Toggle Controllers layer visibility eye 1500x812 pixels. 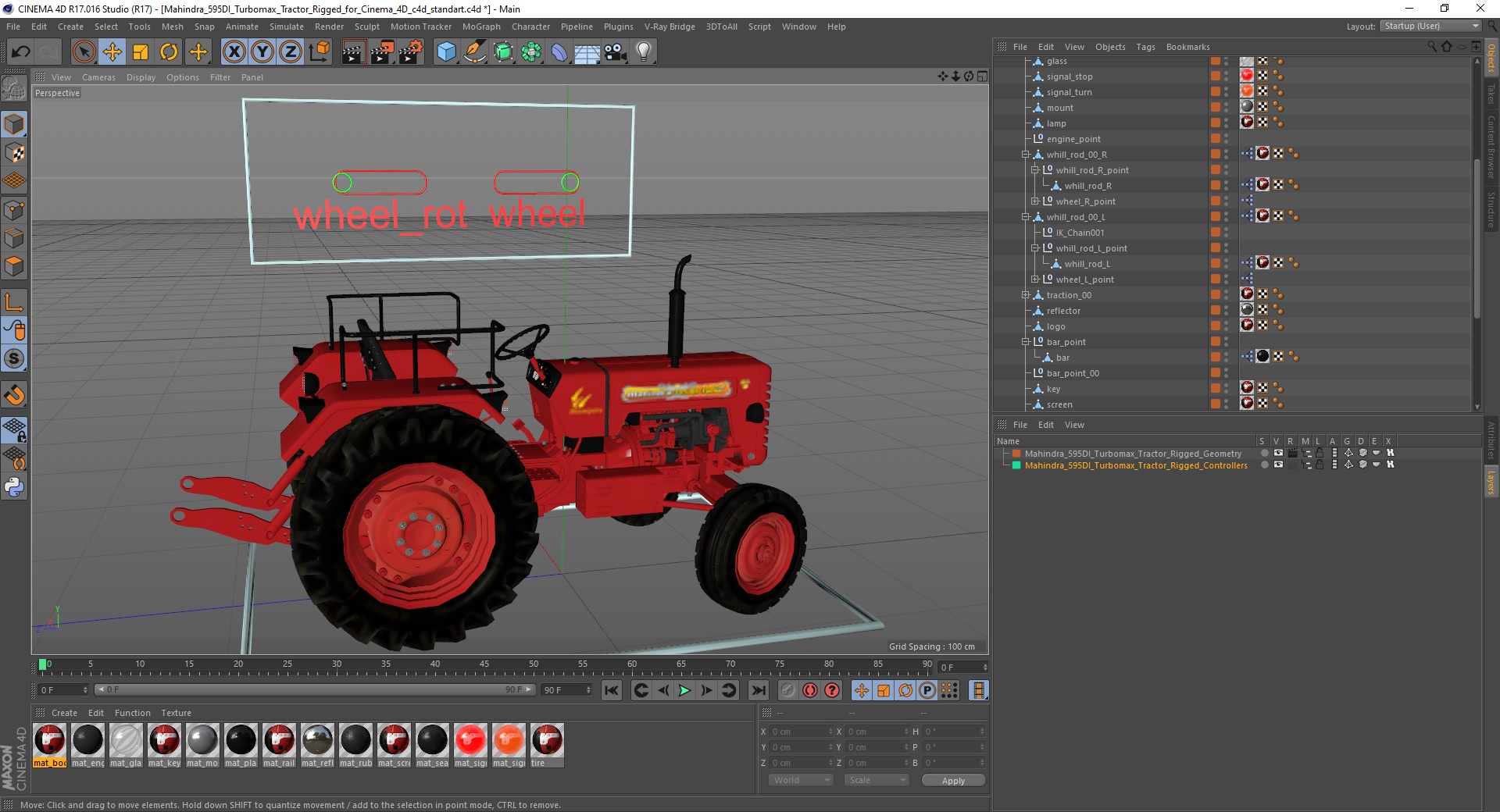(1278, 465)
